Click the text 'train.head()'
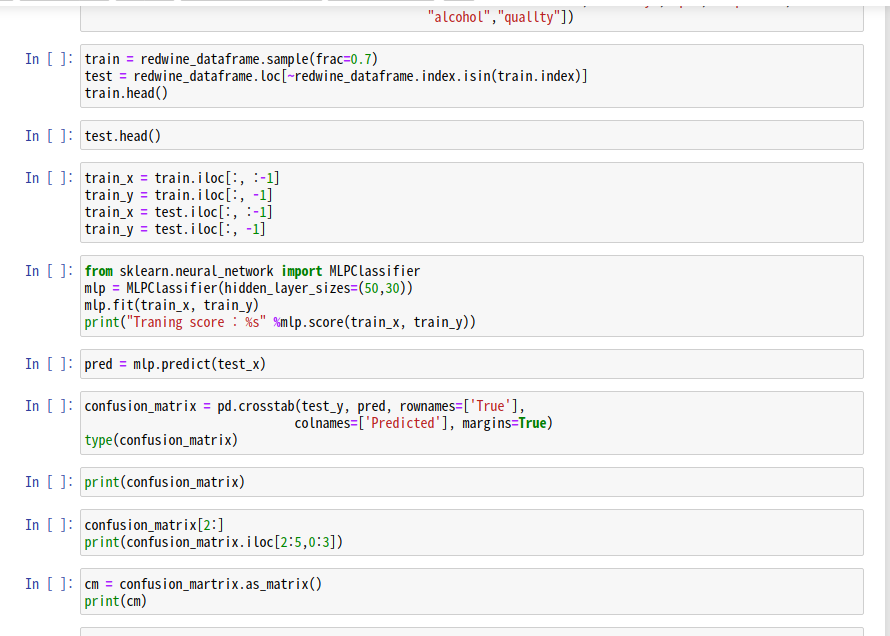This screenshot has width=890, height=636. (x=126, y=93)
